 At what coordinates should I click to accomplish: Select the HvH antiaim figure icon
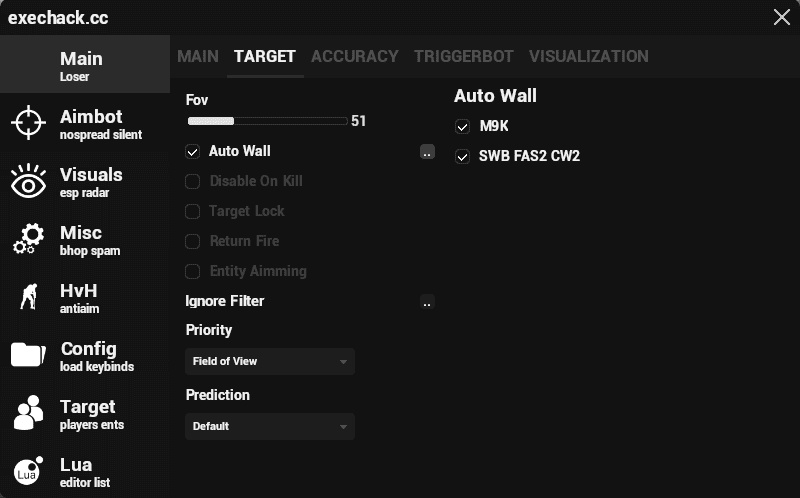28,298
